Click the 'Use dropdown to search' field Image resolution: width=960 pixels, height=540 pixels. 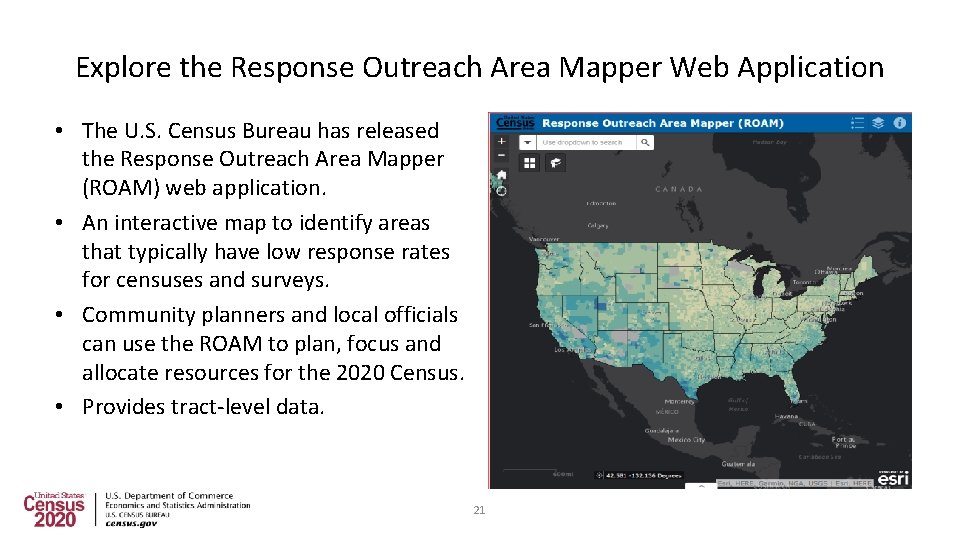[x=587, y=142]
